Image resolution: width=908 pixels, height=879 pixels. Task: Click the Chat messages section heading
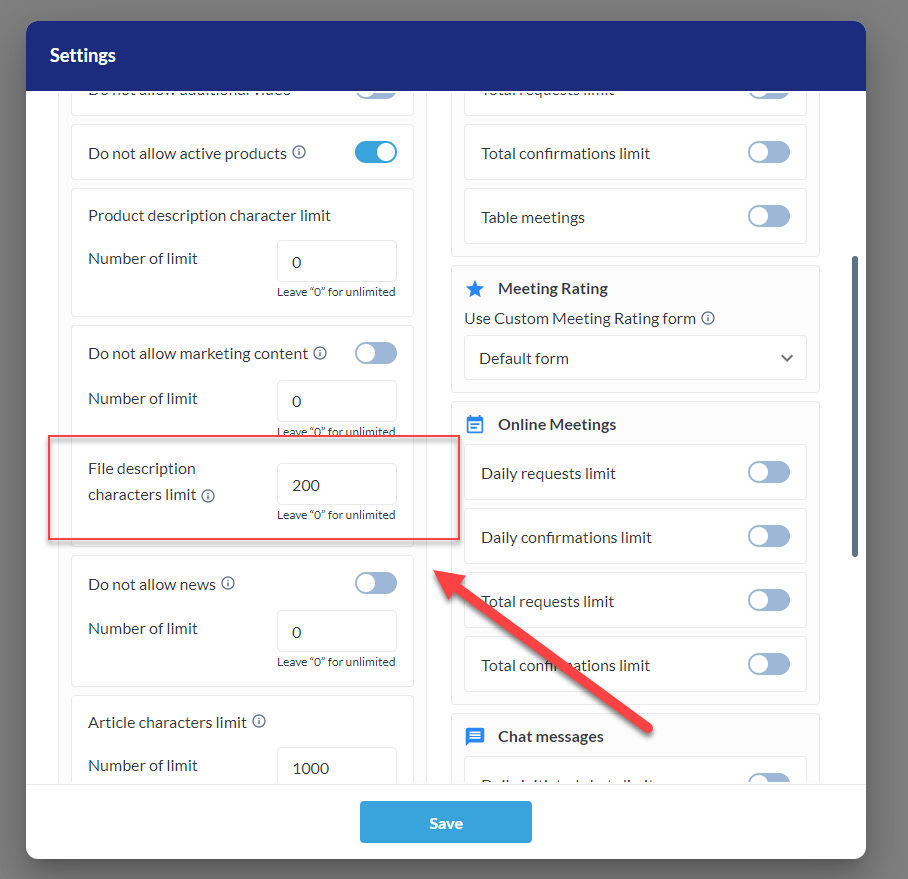coord(551,737)
